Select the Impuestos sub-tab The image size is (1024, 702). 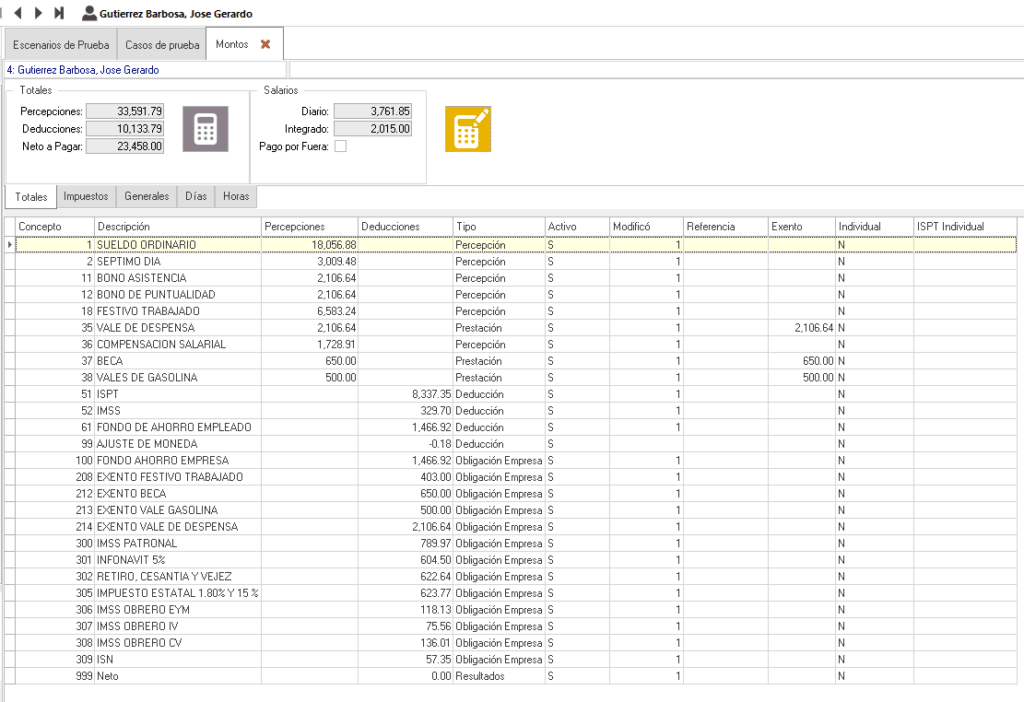tap(86, 197)
